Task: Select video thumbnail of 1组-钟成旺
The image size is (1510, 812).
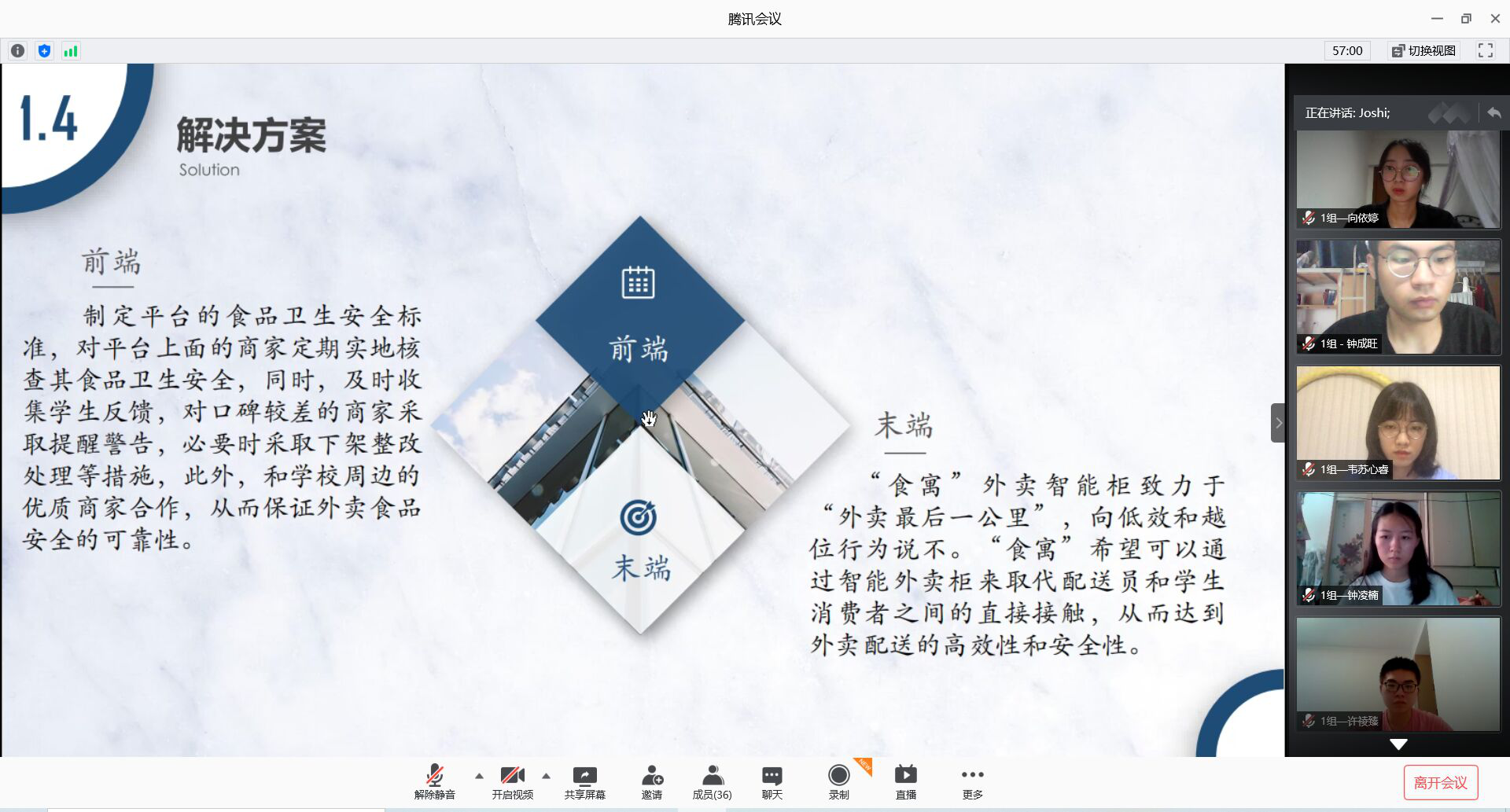Action: point(1398,297)
